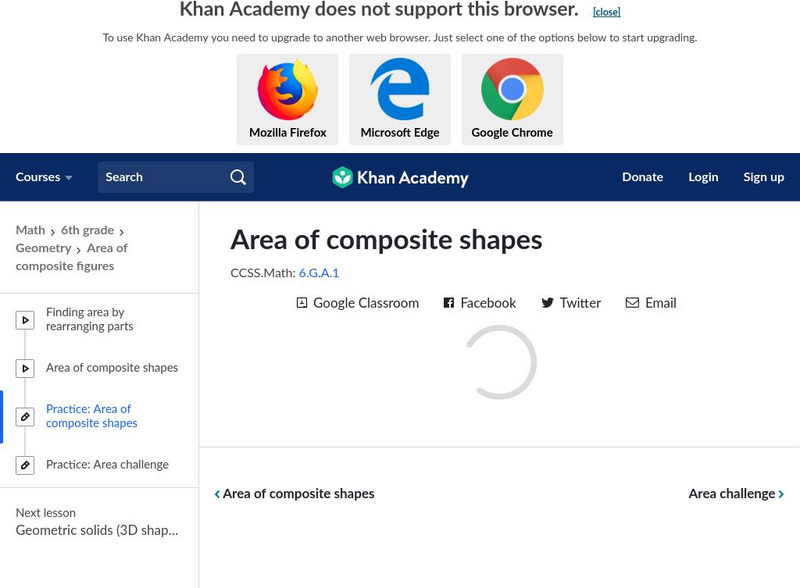This screenshot has width=800, height=588.
Task: Go to next item Area challenge
Action: 736,493
